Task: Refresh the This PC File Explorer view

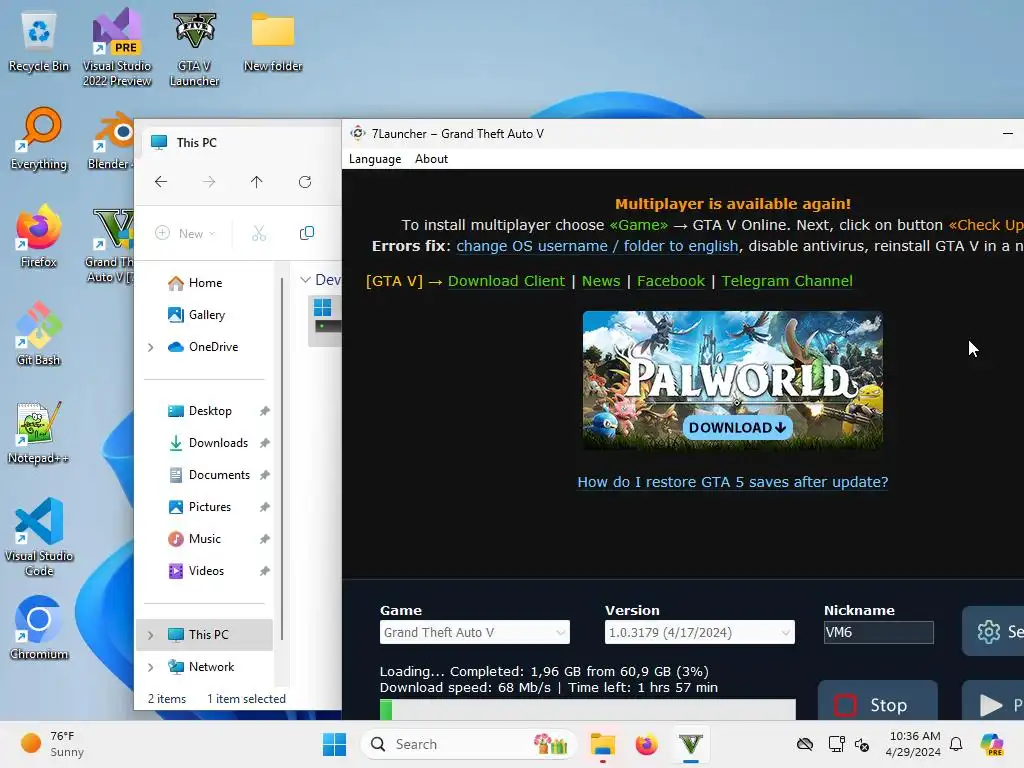Action: (x=305, y=182)
